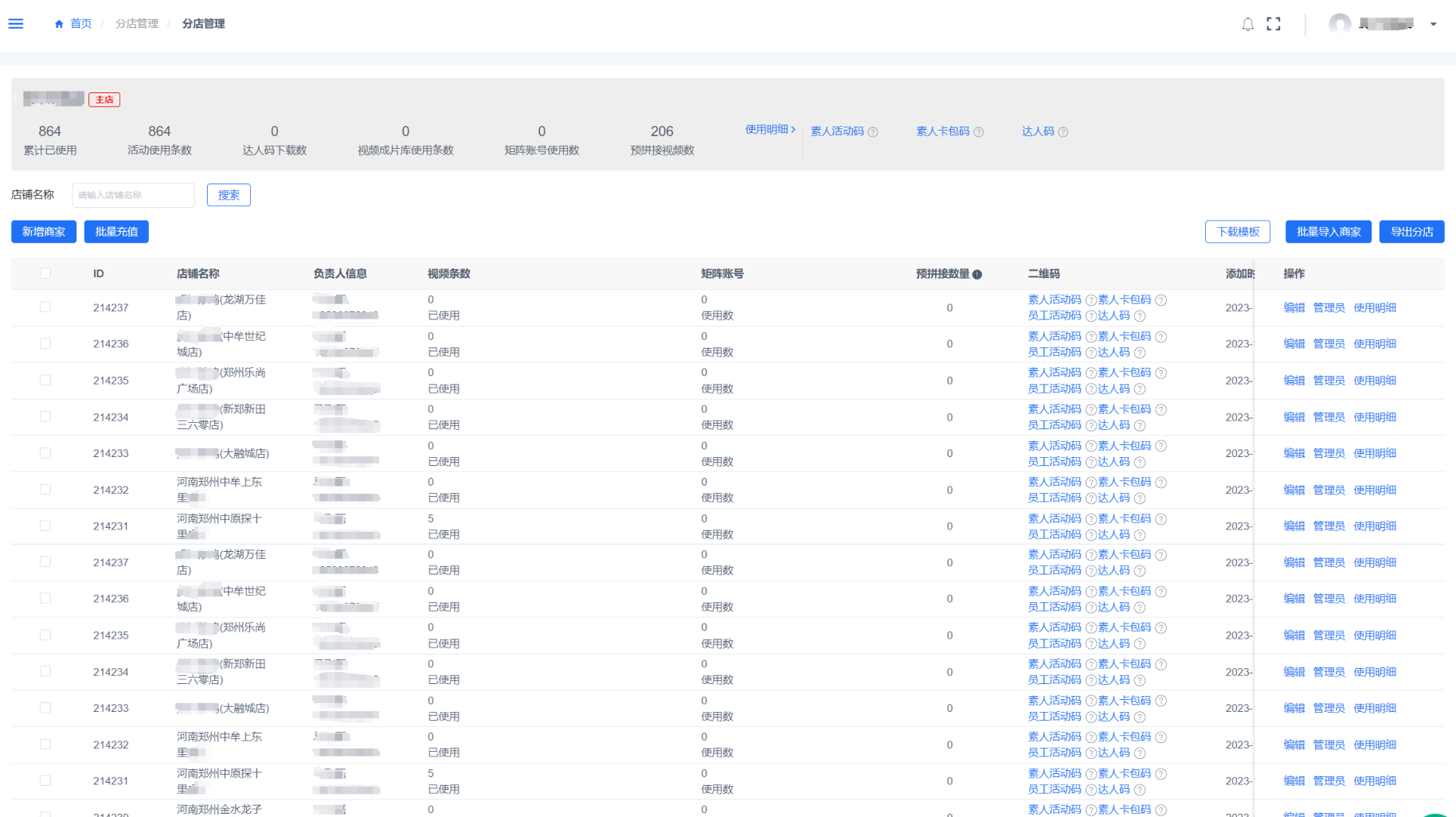Expand 使用明细 details link with chevron
Screen dimensions: 1456x817
click(769, 129)
